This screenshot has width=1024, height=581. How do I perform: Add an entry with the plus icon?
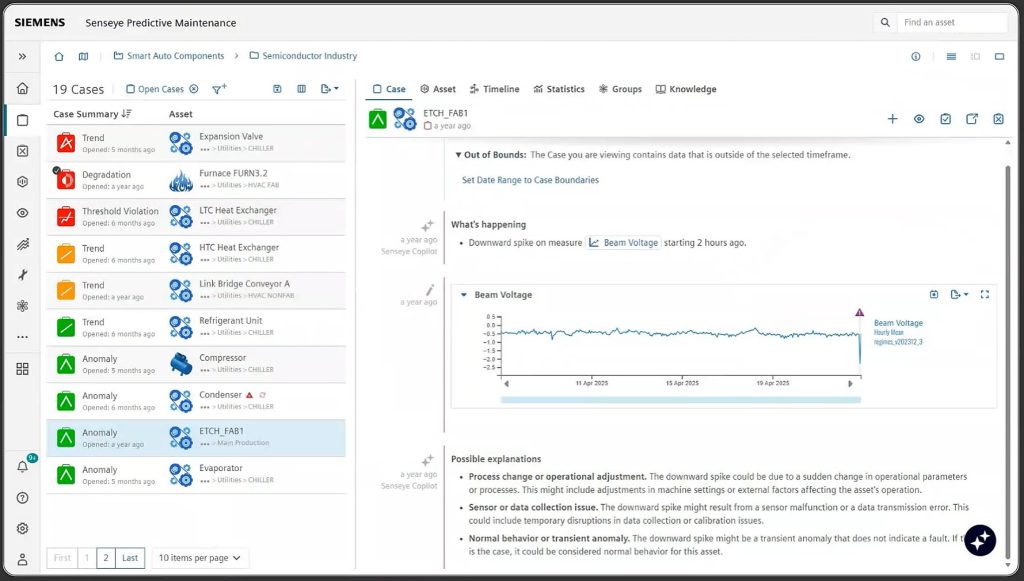(x=892, y=119)
